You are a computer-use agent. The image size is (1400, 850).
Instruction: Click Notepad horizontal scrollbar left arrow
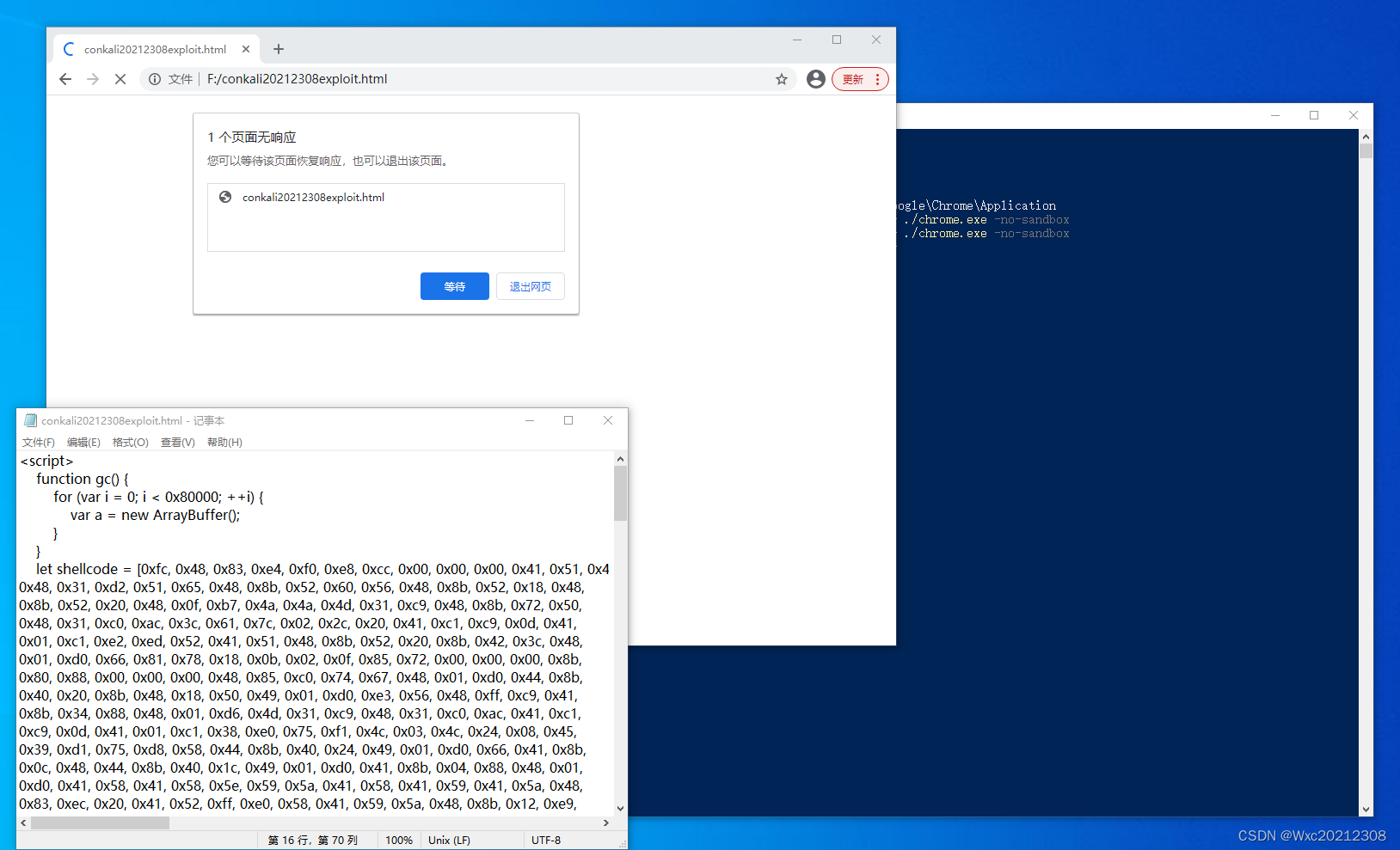tap(23, 822)
